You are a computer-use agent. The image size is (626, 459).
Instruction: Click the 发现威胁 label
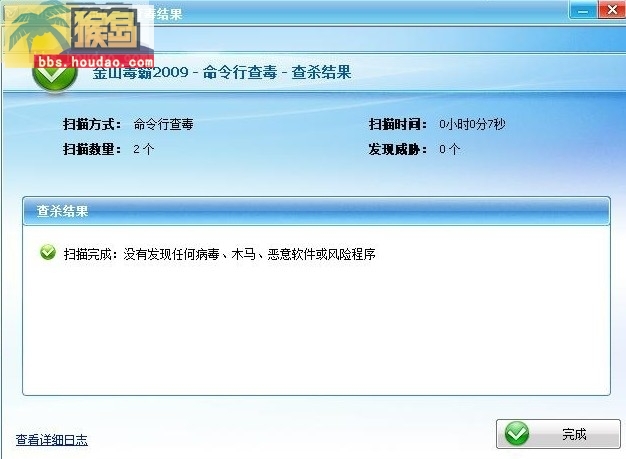click(398, 149)
